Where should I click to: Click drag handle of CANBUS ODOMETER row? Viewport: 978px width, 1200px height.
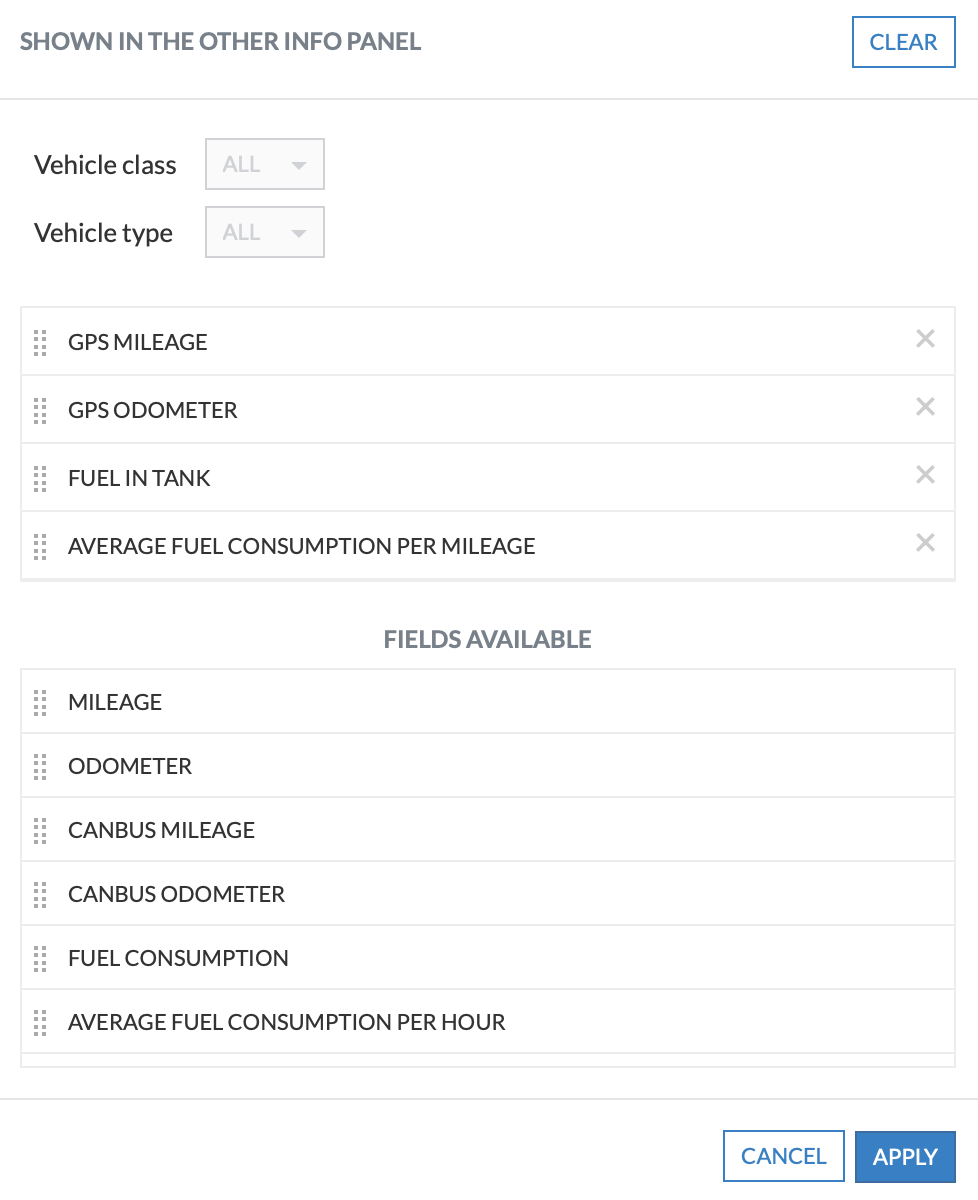point(40,894)
